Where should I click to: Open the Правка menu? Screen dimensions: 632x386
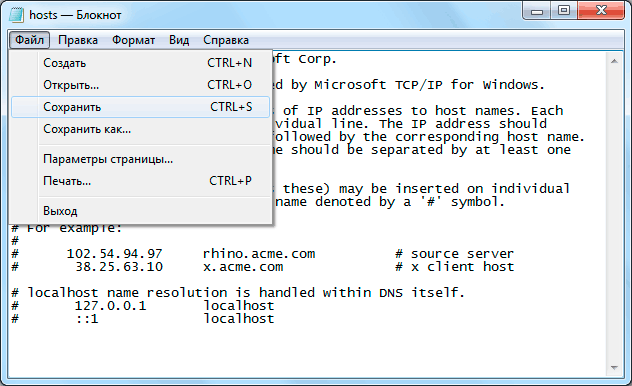coord(78,40)
